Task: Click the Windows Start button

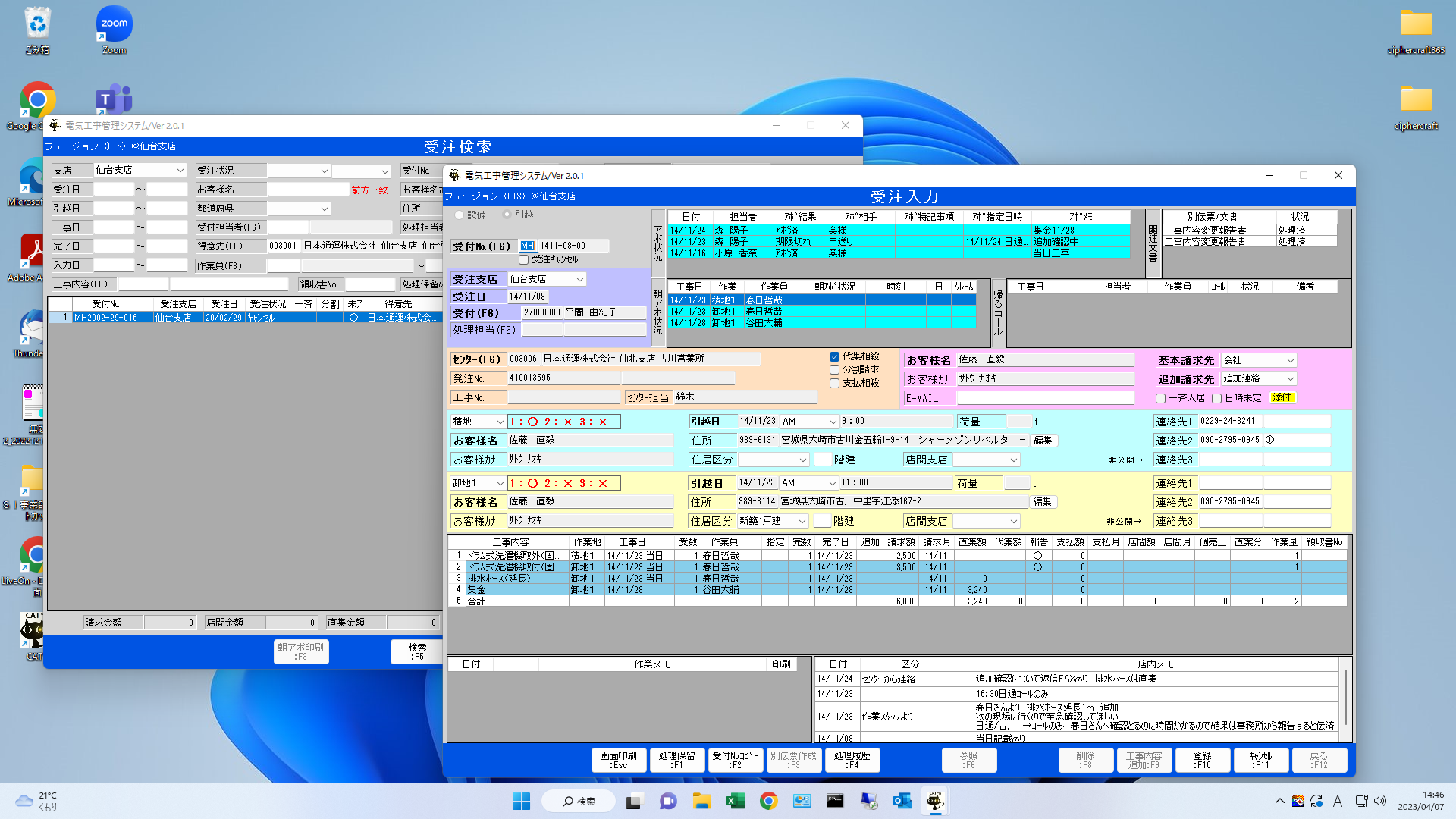Action: [x=521, y=801]
